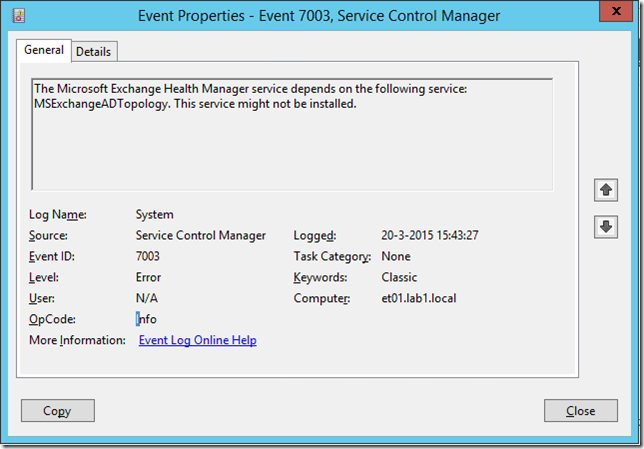Click the Computer label

click(x=322, y=298)
